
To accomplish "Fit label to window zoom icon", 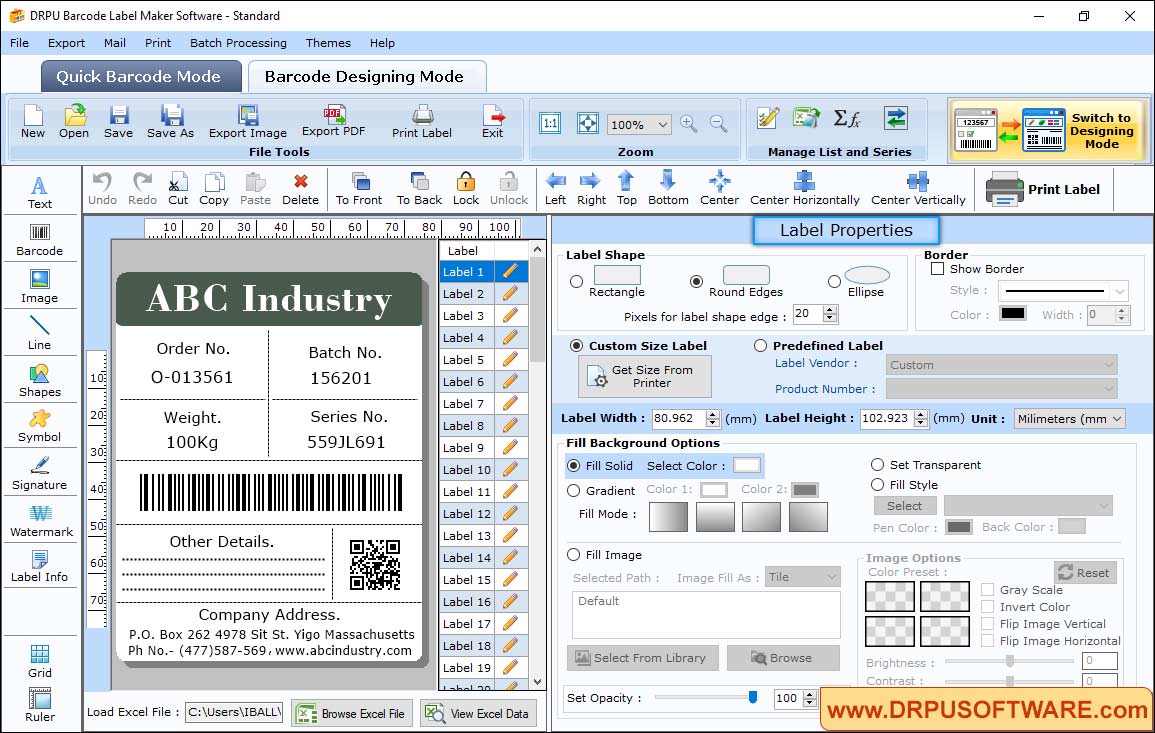I will 588,123.
